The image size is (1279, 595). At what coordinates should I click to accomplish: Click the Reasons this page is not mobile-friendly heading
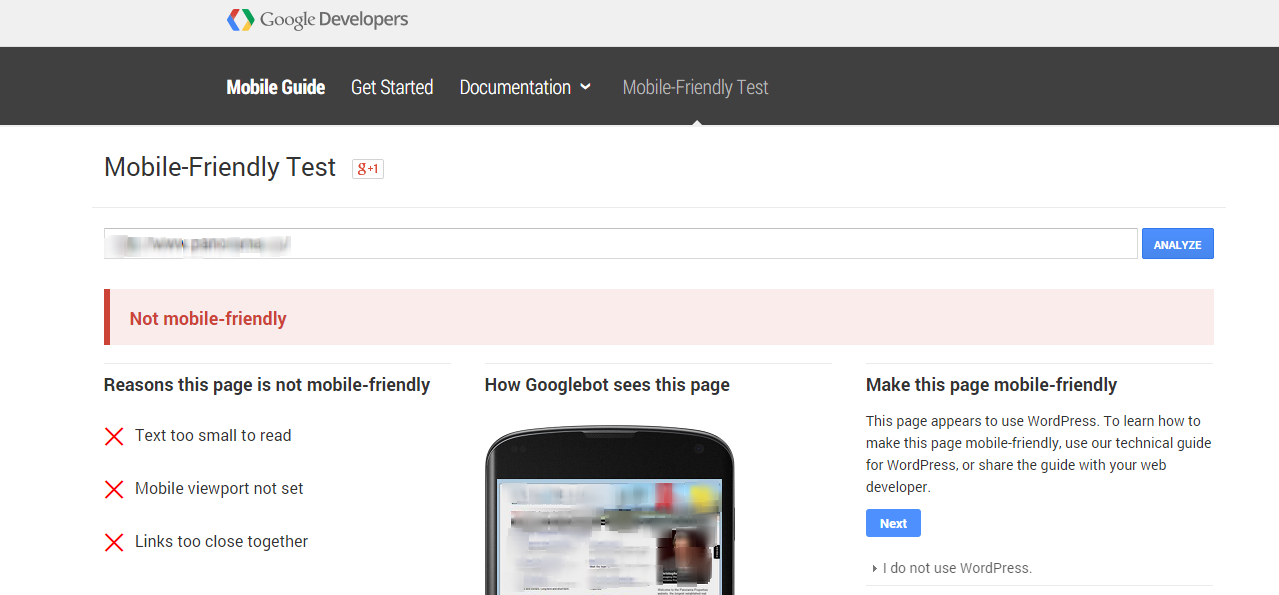tap(267, 385)
